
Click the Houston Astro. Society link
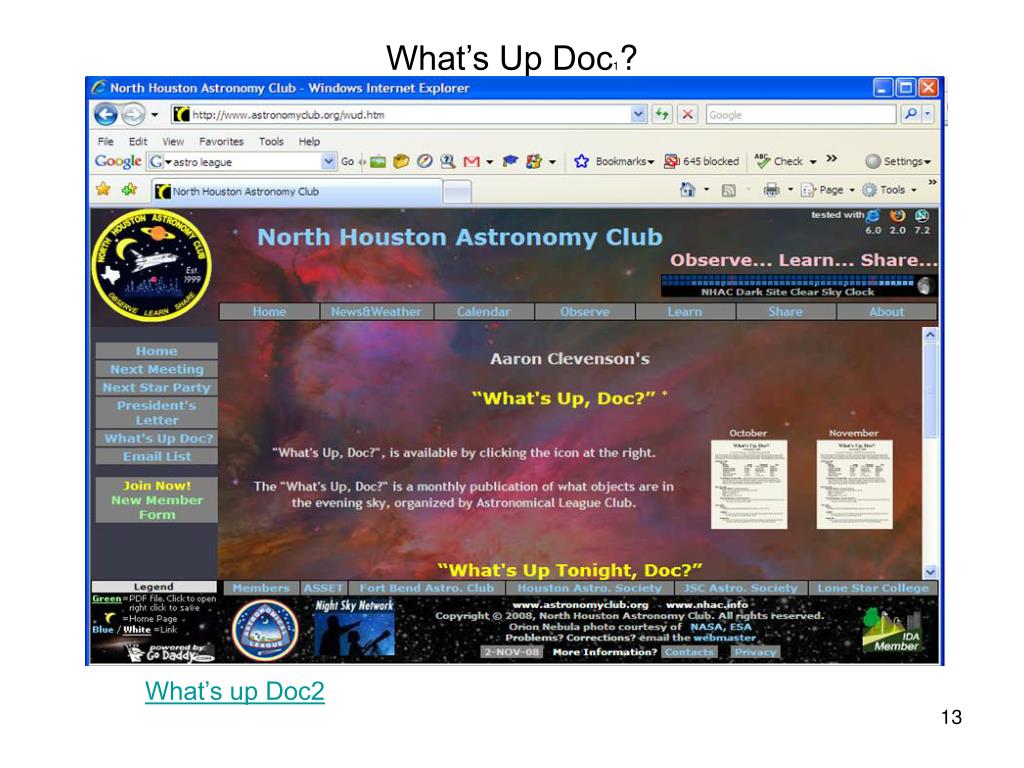pos(589,588)
